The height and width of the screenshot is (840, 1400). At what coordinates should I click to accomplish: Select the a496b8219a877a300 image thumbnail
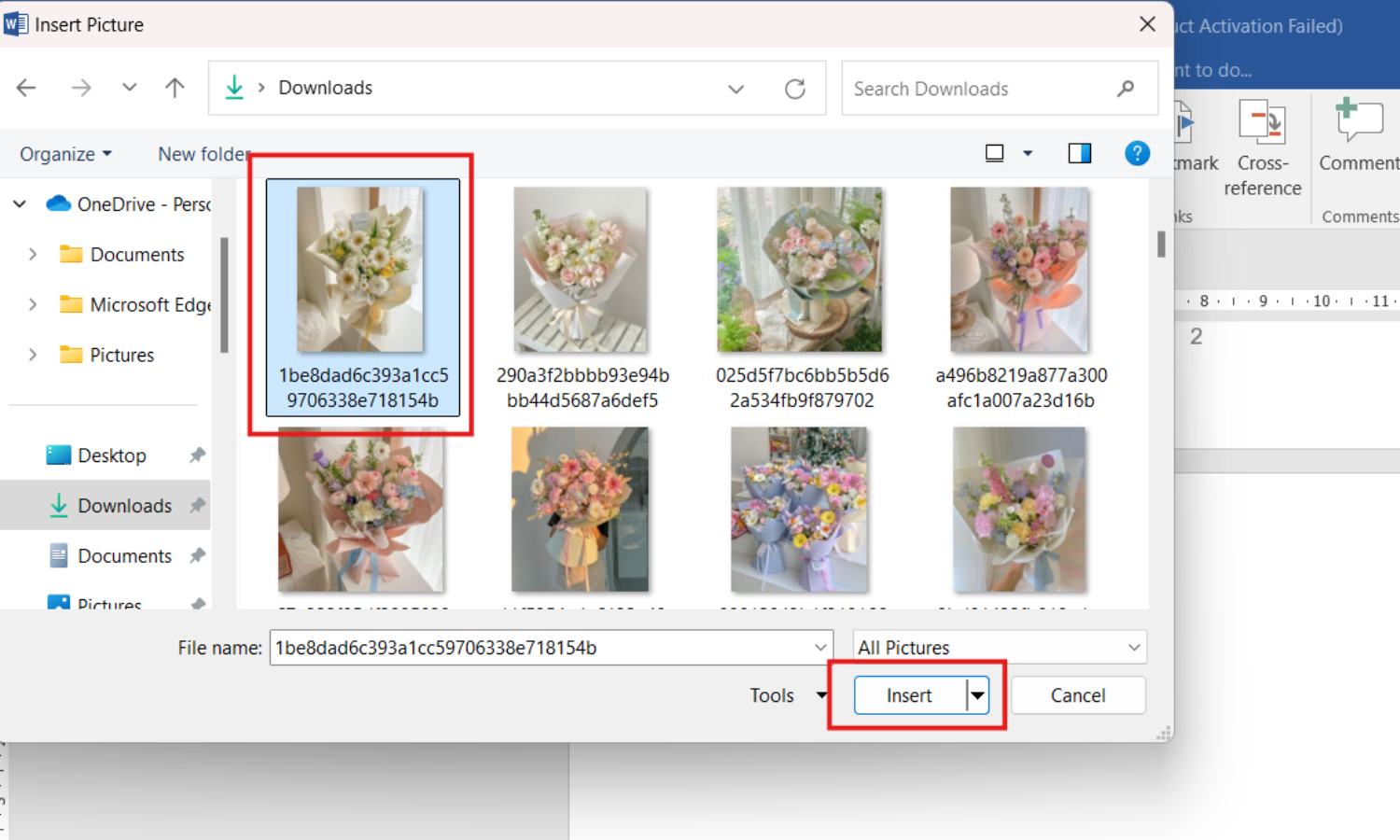pos(1019,270)
